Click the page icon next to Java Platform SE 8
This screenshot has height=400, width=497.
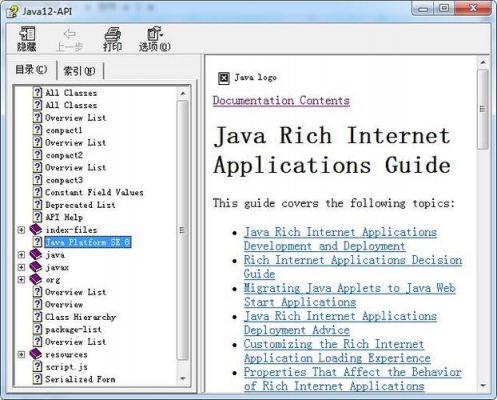pos(38,242)
